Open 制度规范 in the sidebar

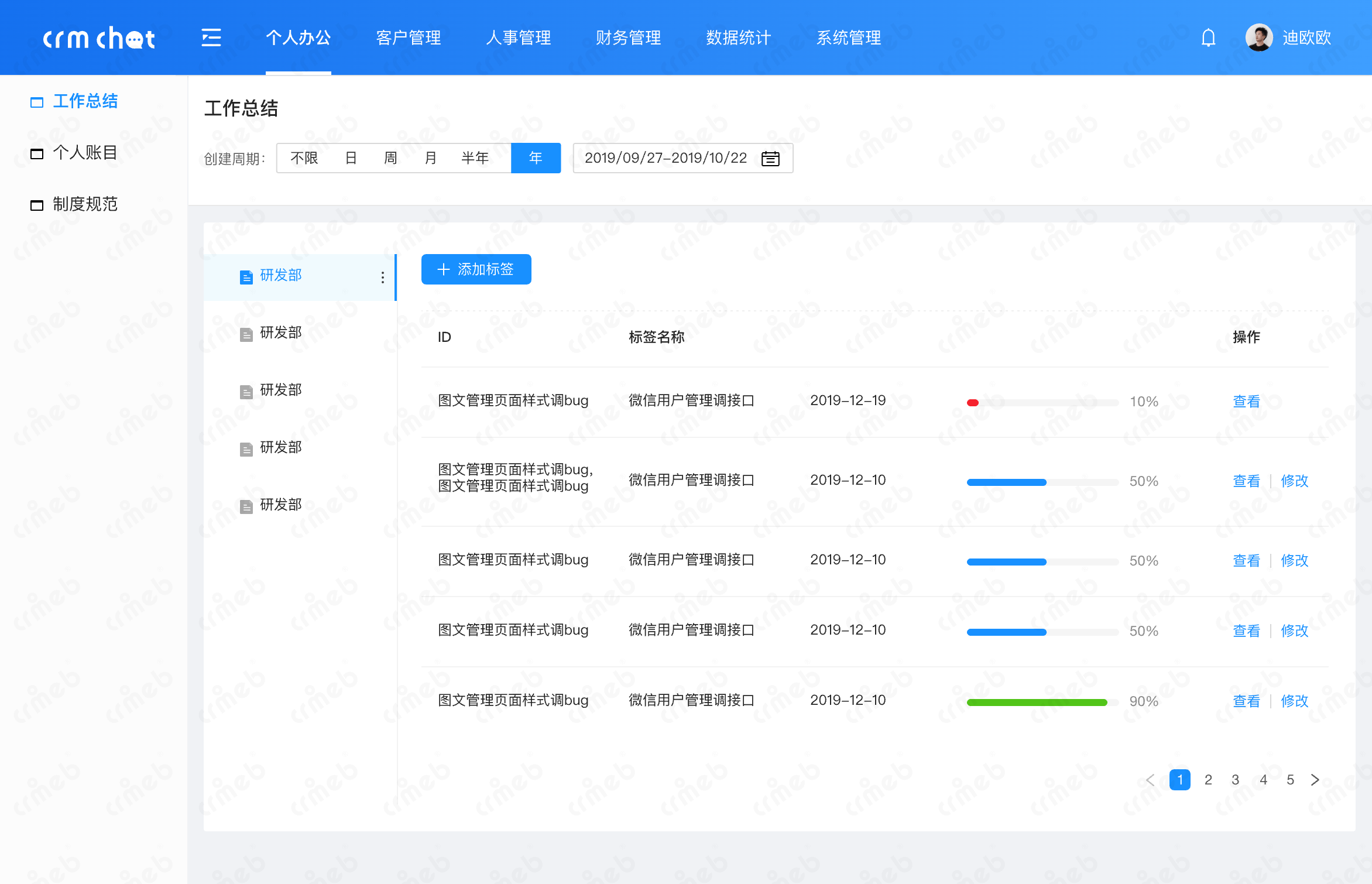pos(85,204)
